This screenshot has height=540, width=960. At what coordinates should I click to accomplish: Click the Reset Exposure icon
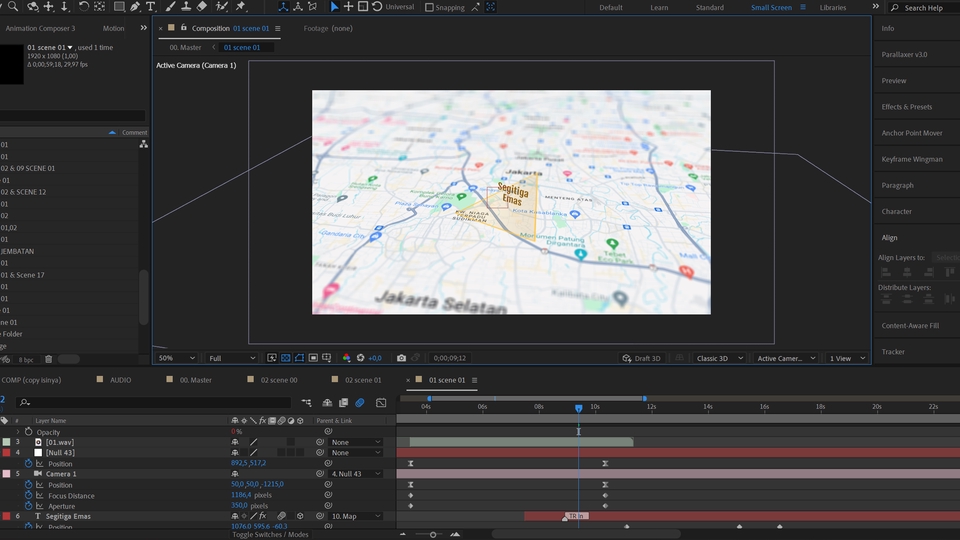(x=361, y=358)
